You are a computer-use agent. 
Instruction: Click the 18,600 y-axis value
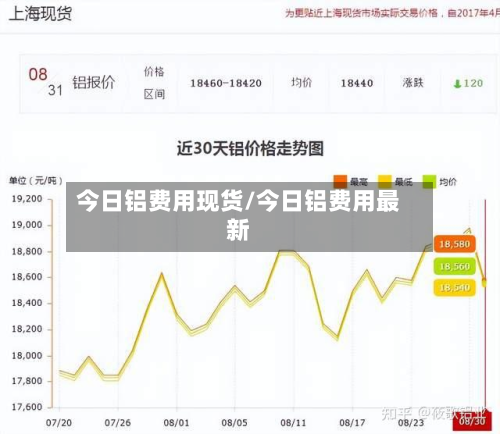[27, 277]
